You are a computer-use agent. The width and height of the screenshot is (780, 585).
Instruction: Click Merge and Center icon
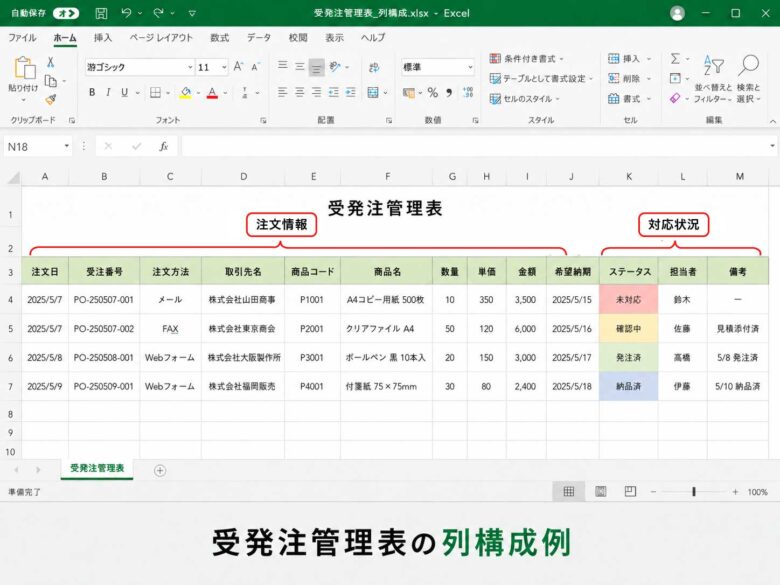[373, 93]
